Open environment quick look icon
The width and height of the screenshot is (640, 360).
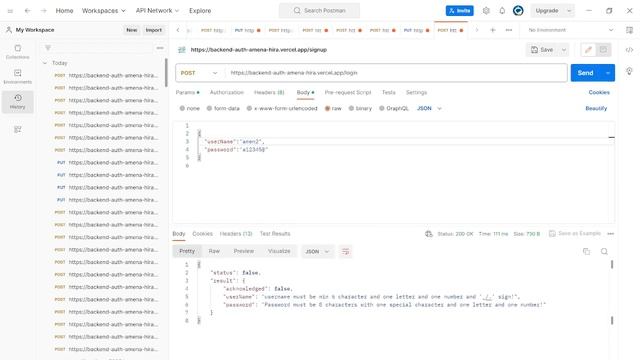[x=629, y=30]
